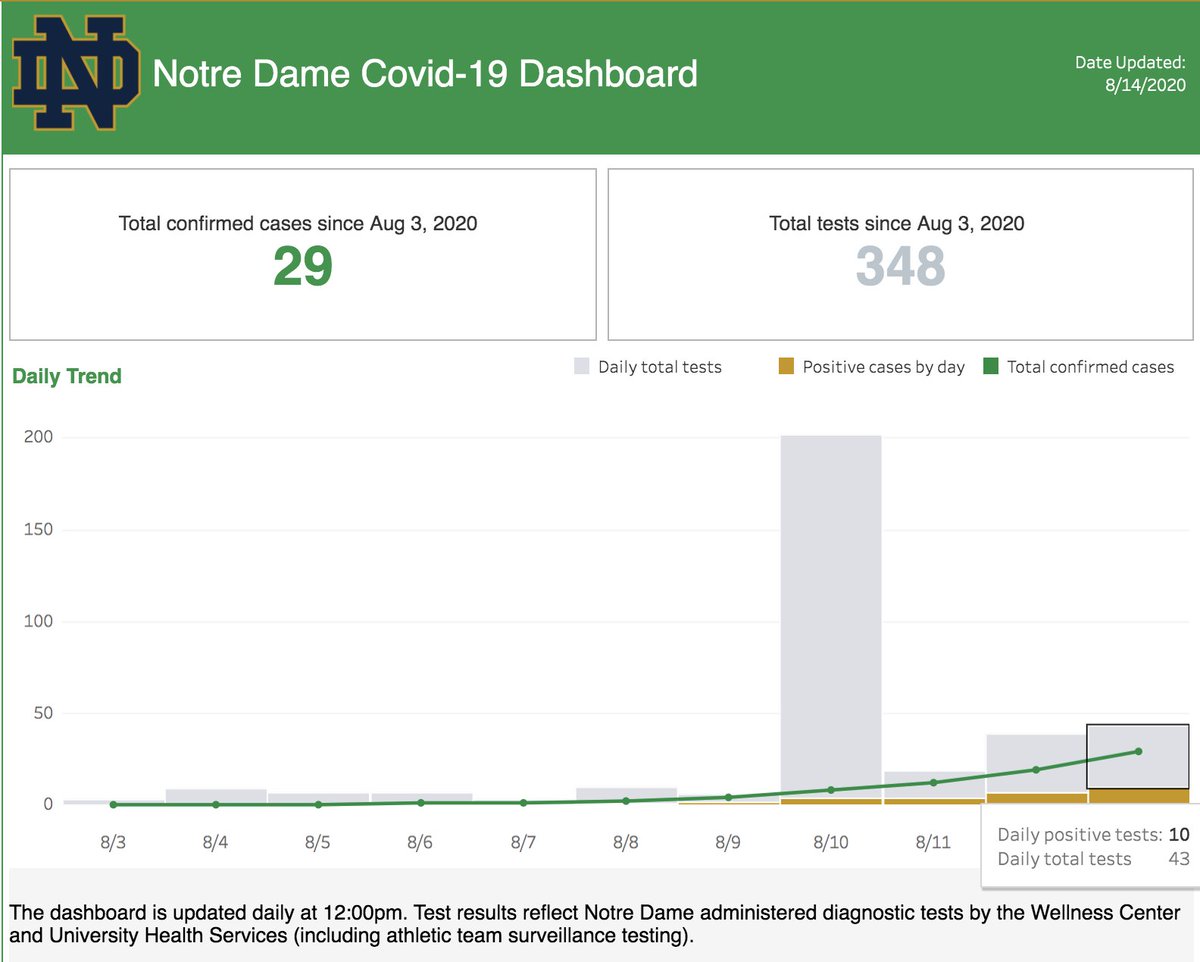Screen dimensions: 1200x962
Task: Click the dashboard update footnote text
Action: click(x=595, y=925)
